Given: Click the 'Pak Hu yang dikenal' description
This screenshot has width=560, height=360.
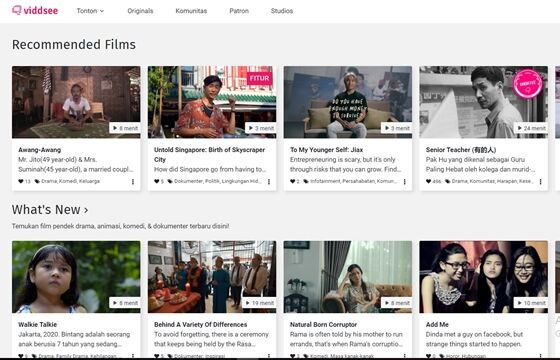Looking at the screenshot, I should point(480,164).
